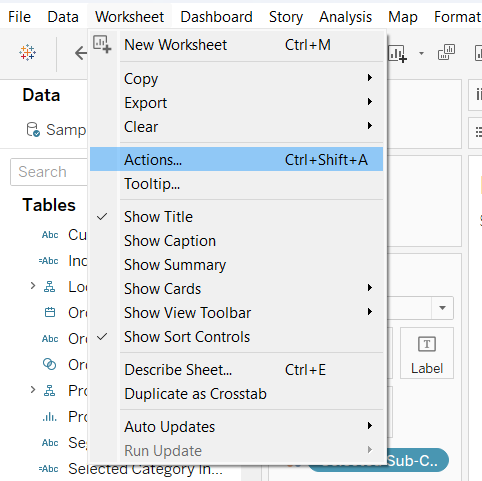Expand the Product hierarchy chevron
The height and width of the screenshot is (481, 482).
[33, 389]
